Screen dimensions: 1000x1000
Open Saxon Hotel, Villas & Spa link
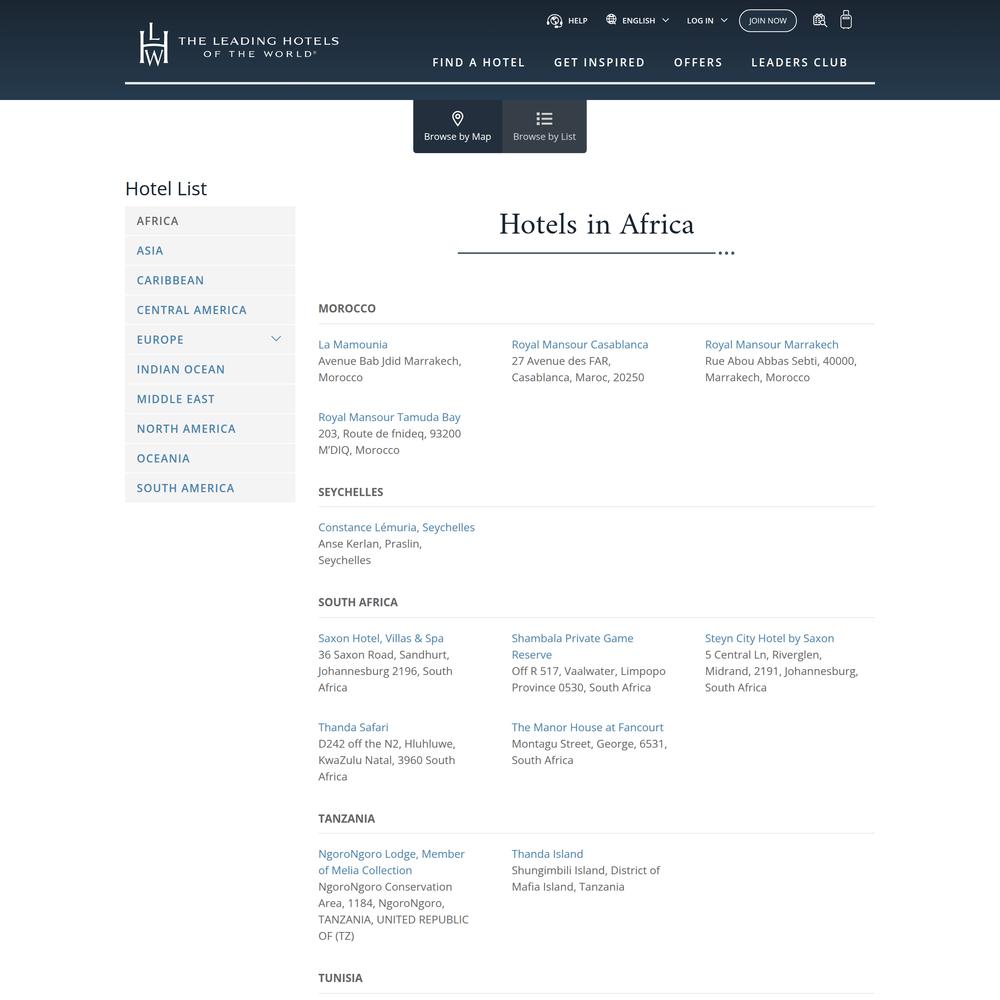pos(381,638)
